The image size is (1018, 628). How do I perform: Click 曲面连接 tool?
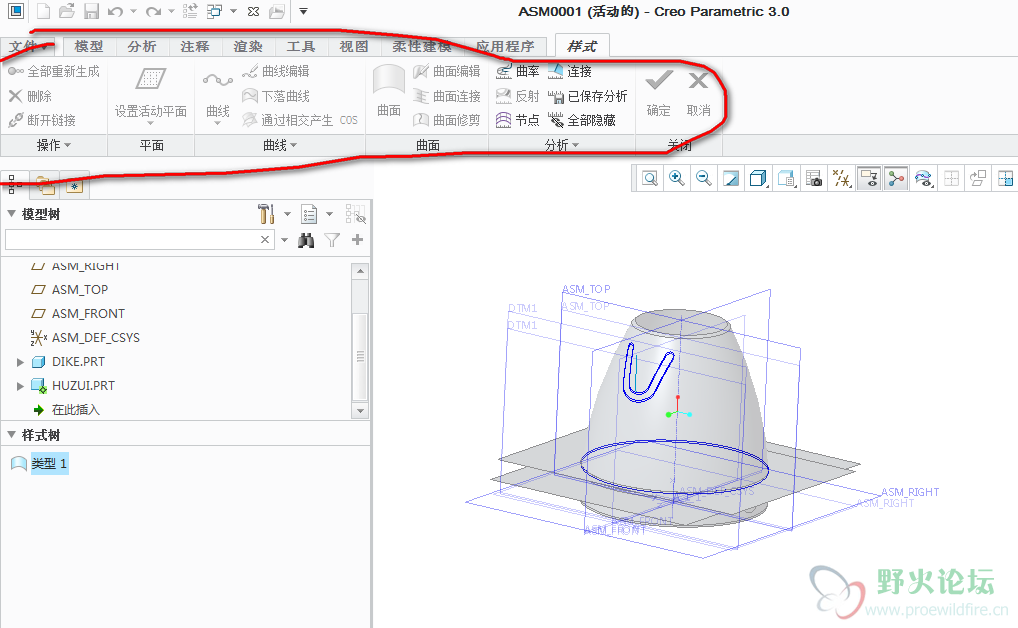447,96
